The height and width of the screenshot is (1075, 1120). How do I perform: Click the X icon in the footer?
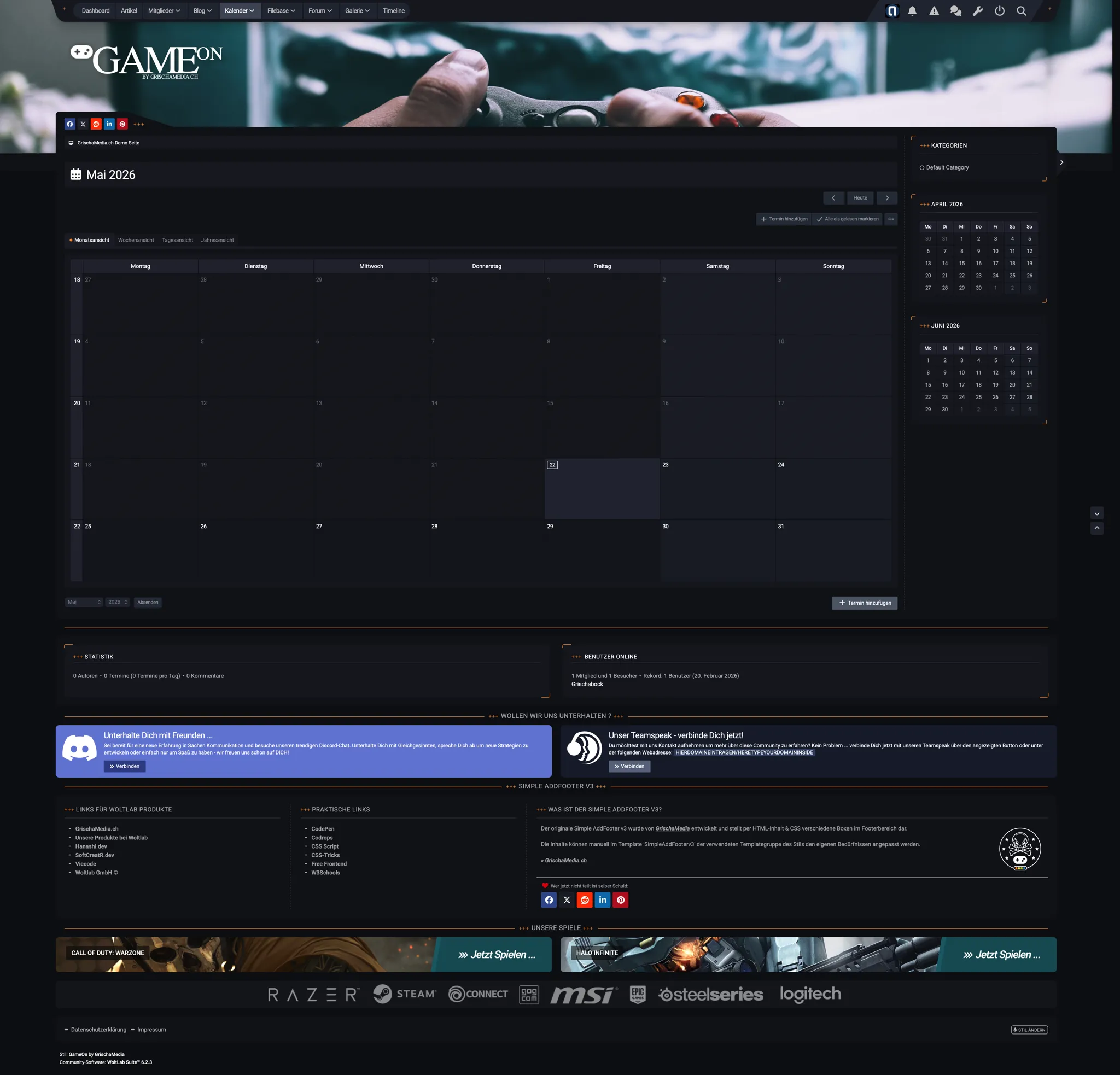[x=567, y=899]
